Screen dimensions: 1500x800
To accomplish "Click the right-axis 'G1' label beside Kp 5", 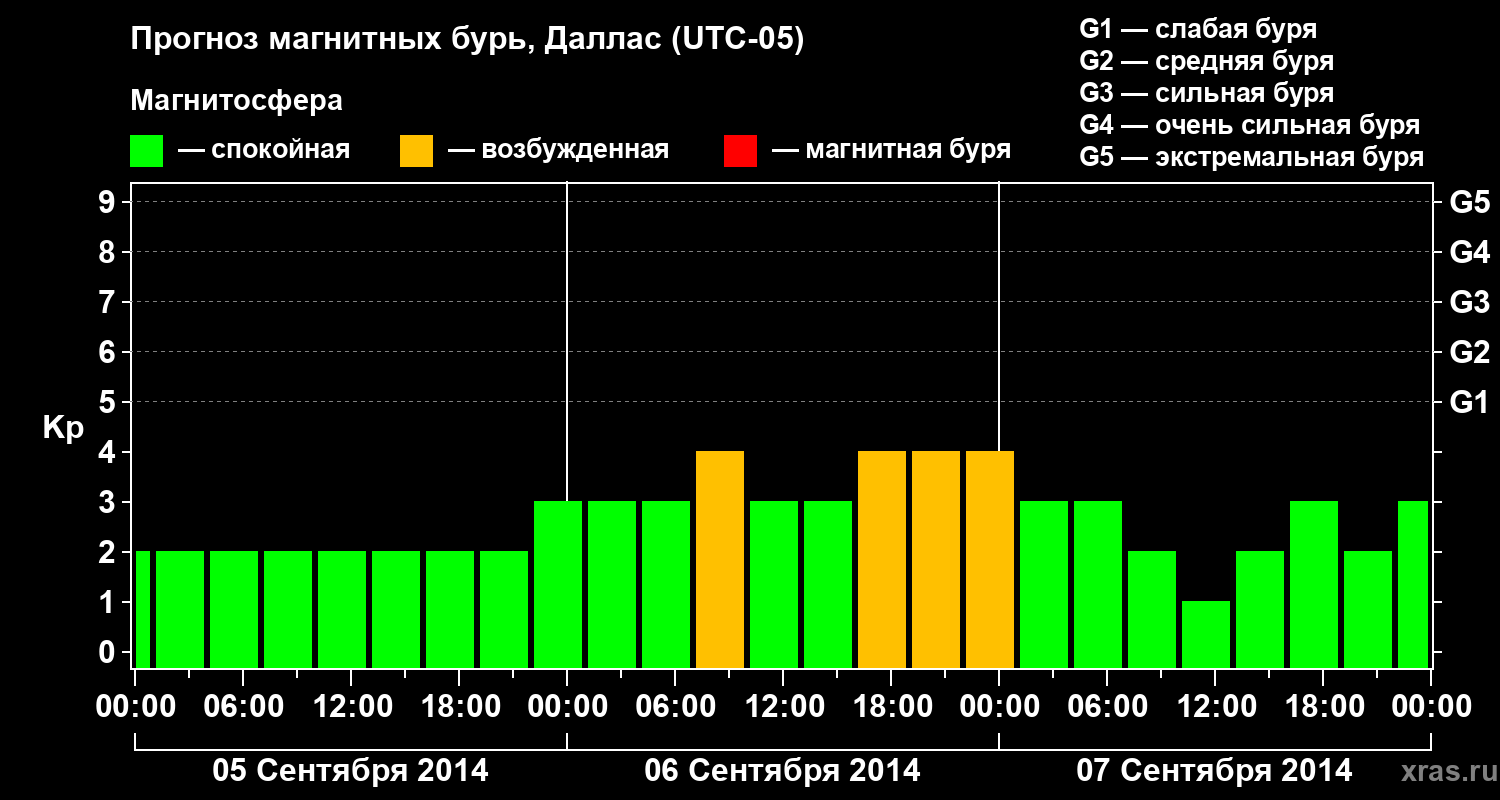I will pos(1469,402).
